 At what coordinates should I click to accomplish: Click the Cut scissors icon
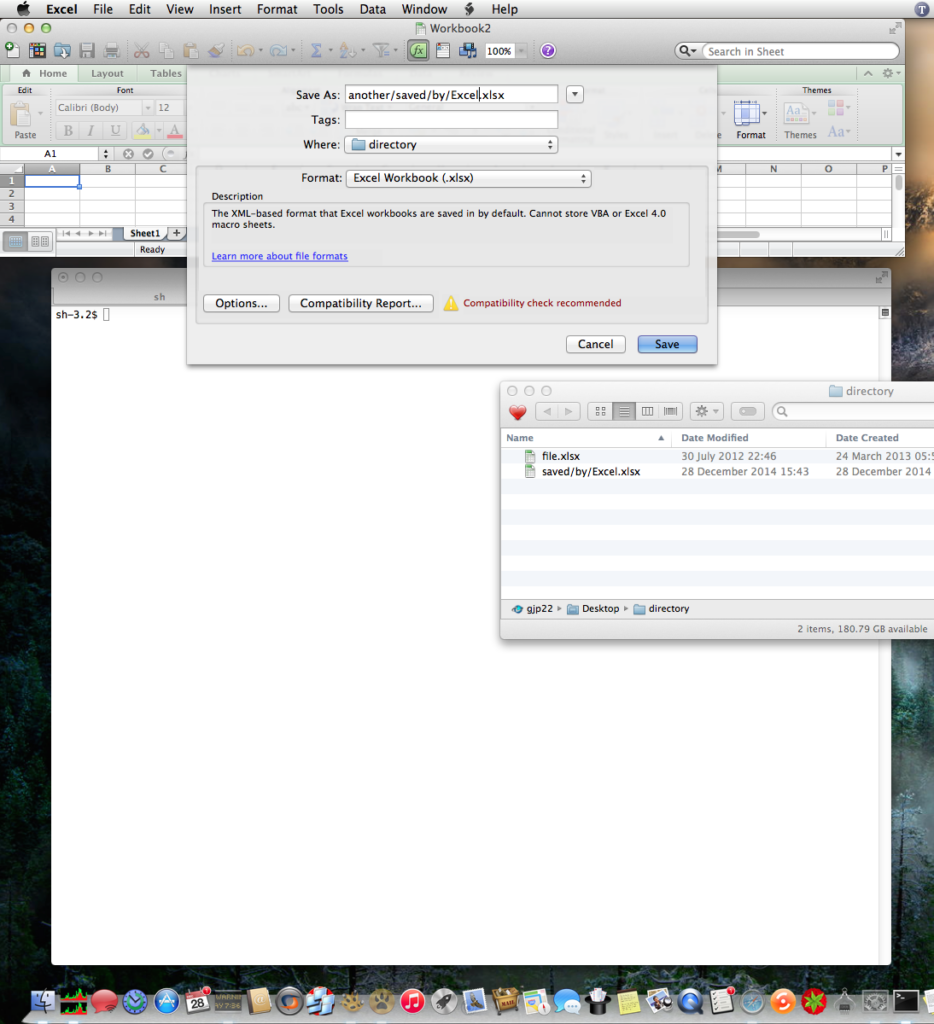coord(141,50)
